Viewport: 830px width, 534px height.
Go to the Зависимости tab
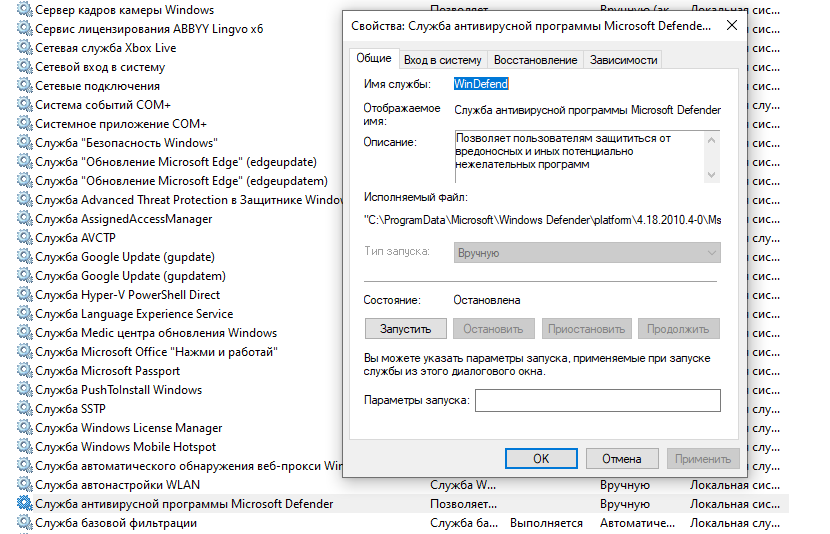(623, 60)
